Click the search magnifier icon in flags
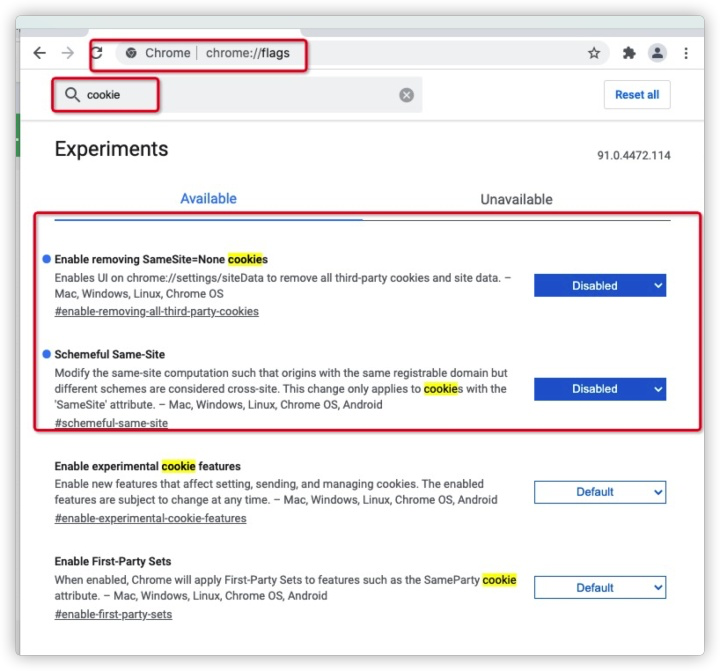720x671 pixels. tap(72, 95)
